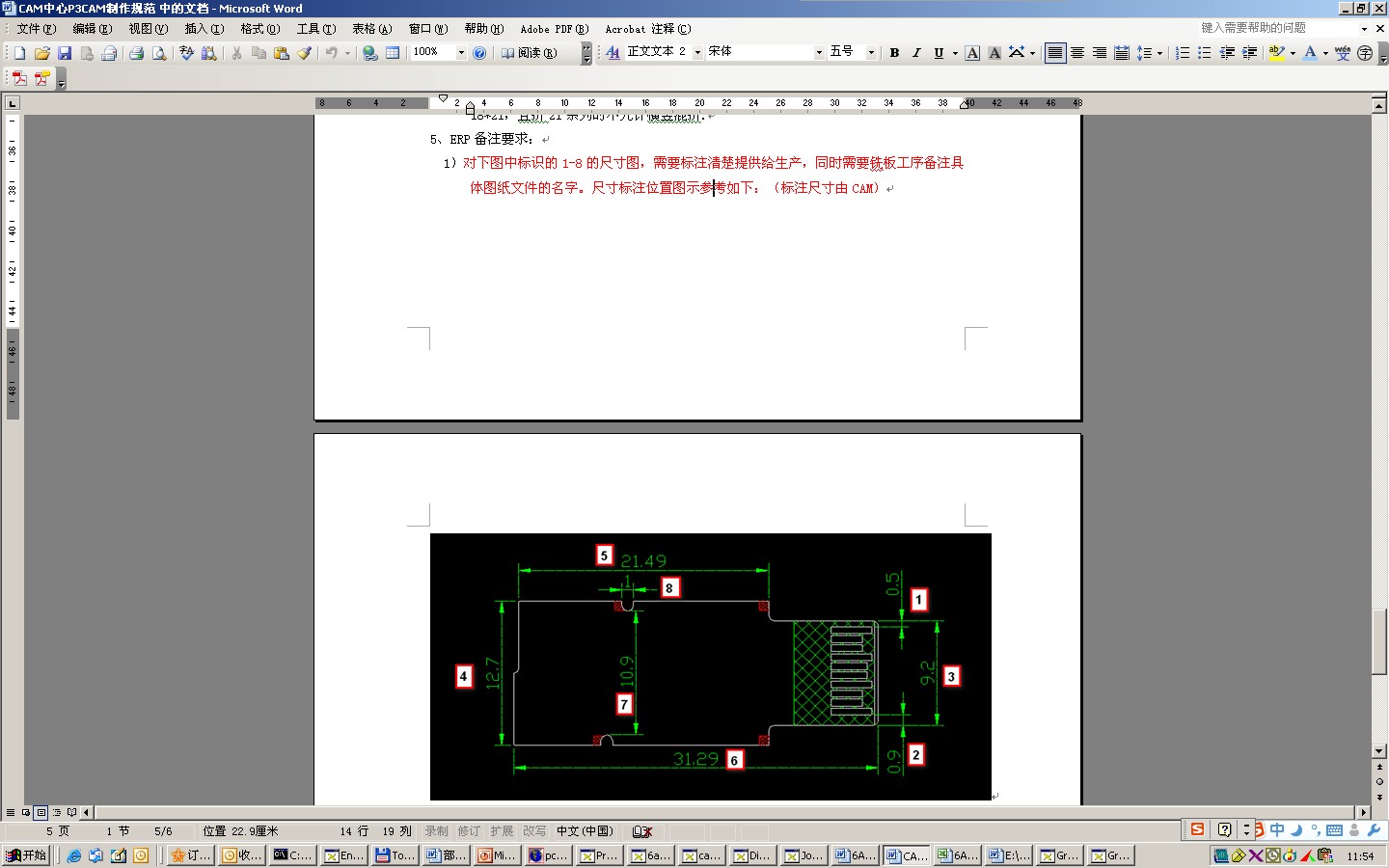The height and width of the screenshot is (868, 1389).
Task: Open phonetic guide (wén) tool
Action: [1343, 53]
